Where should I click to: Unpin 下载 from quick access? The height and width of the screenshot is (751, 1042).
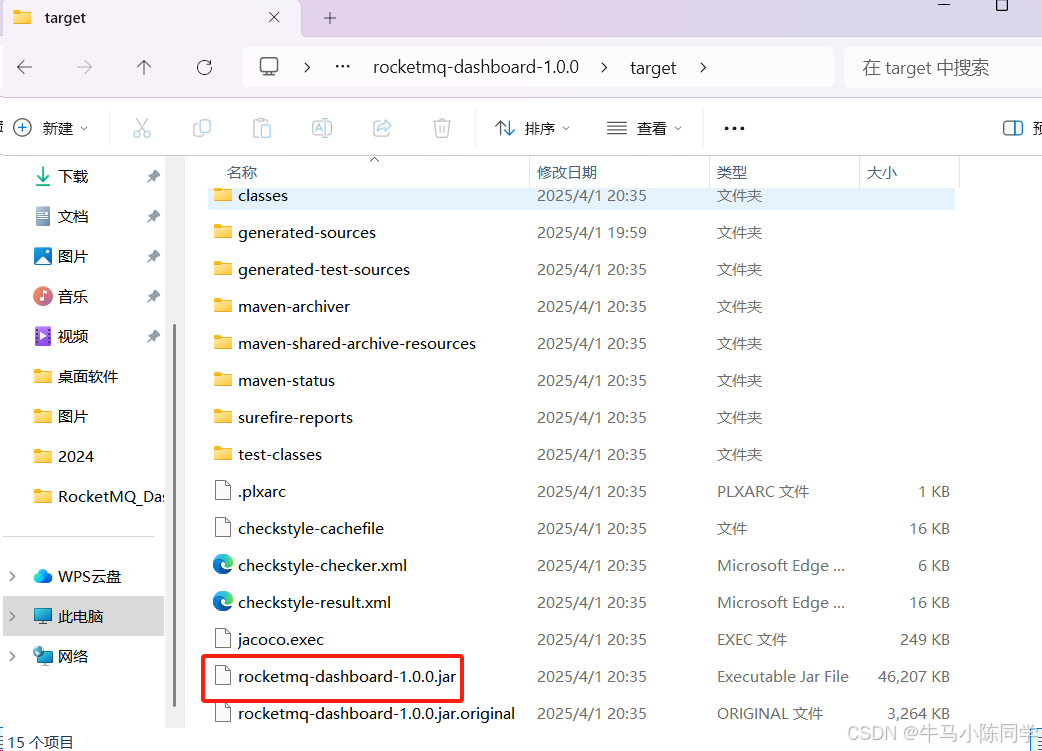(154, 176)
